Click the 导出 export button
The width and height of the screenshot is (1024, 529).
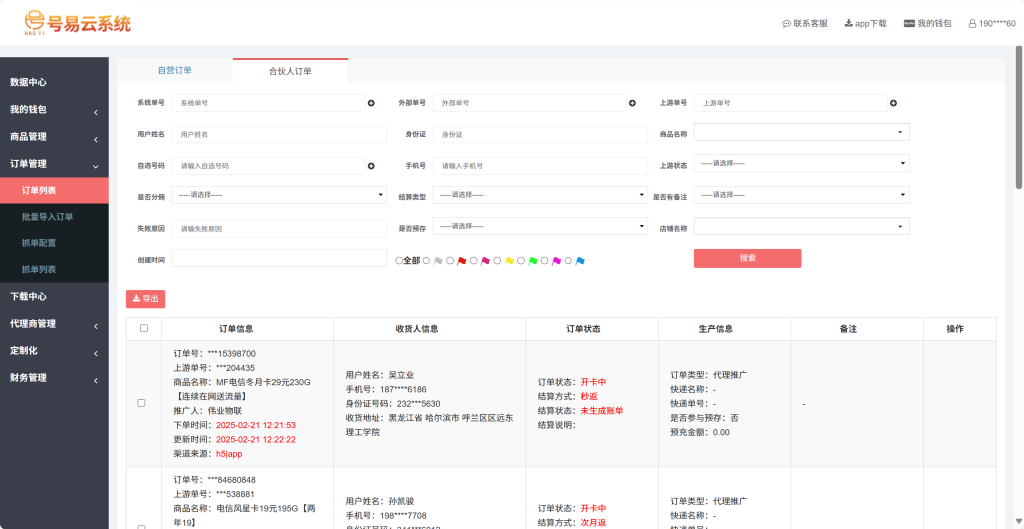145,299
